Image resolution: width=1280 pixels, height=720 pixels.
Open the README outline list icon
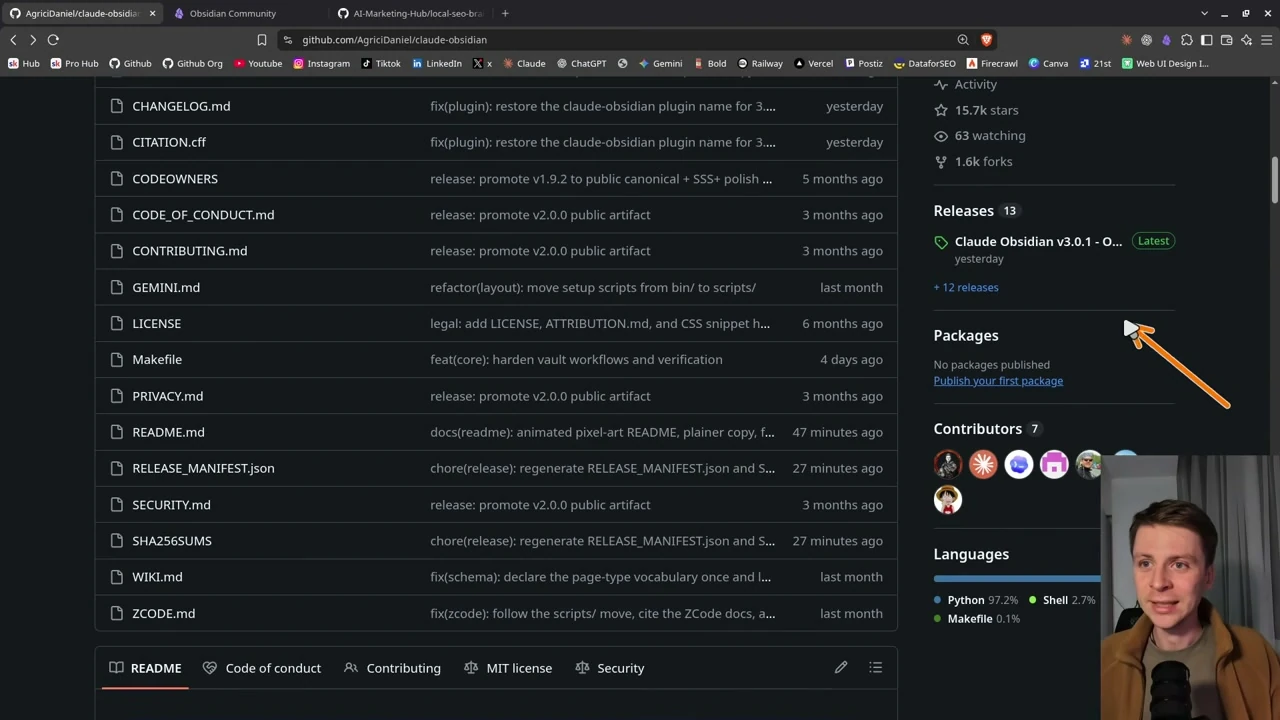[875, 668]
